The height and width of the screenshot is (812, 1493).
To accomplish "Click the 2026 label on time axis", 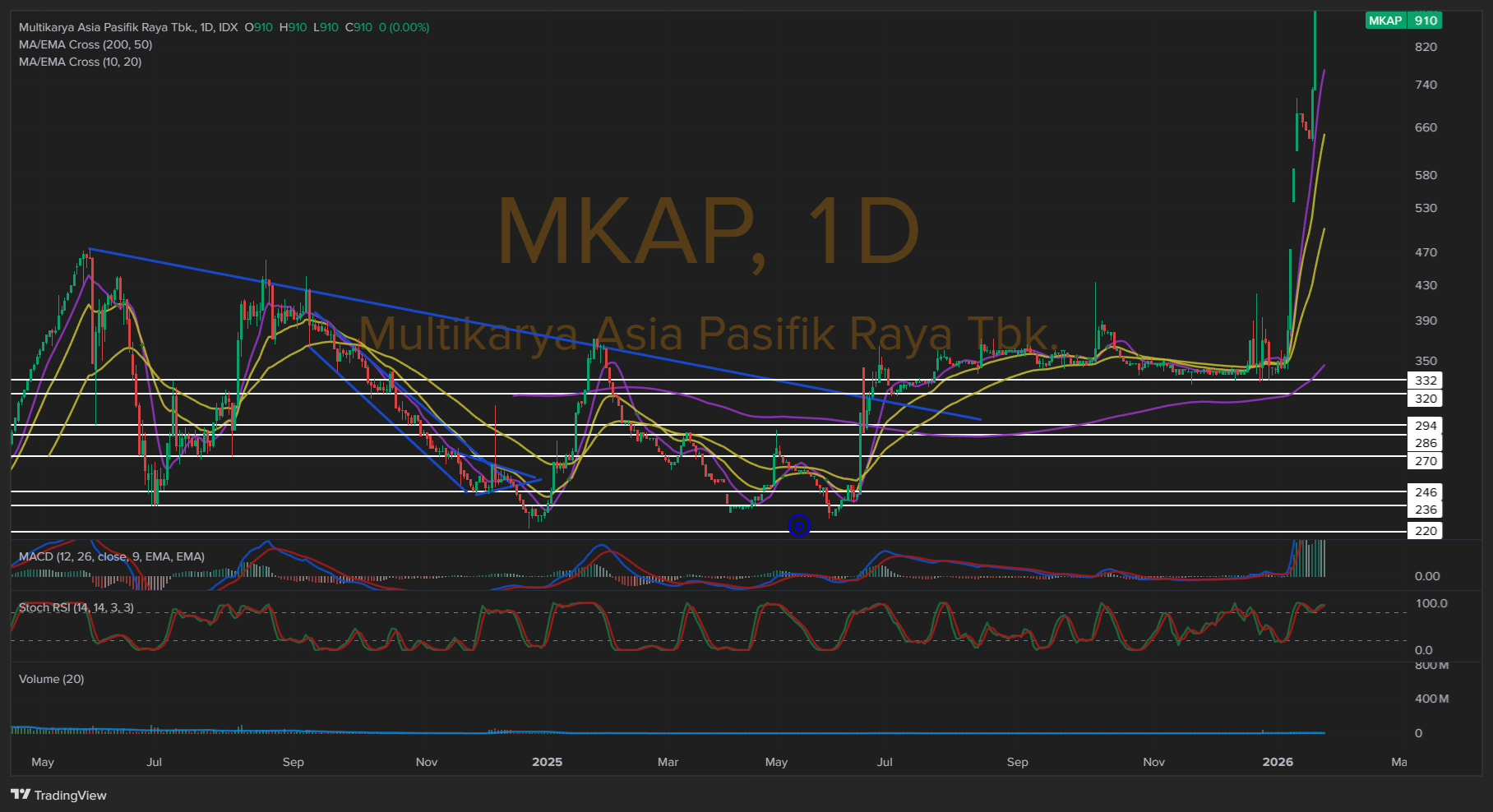I will pos(1278,762).
